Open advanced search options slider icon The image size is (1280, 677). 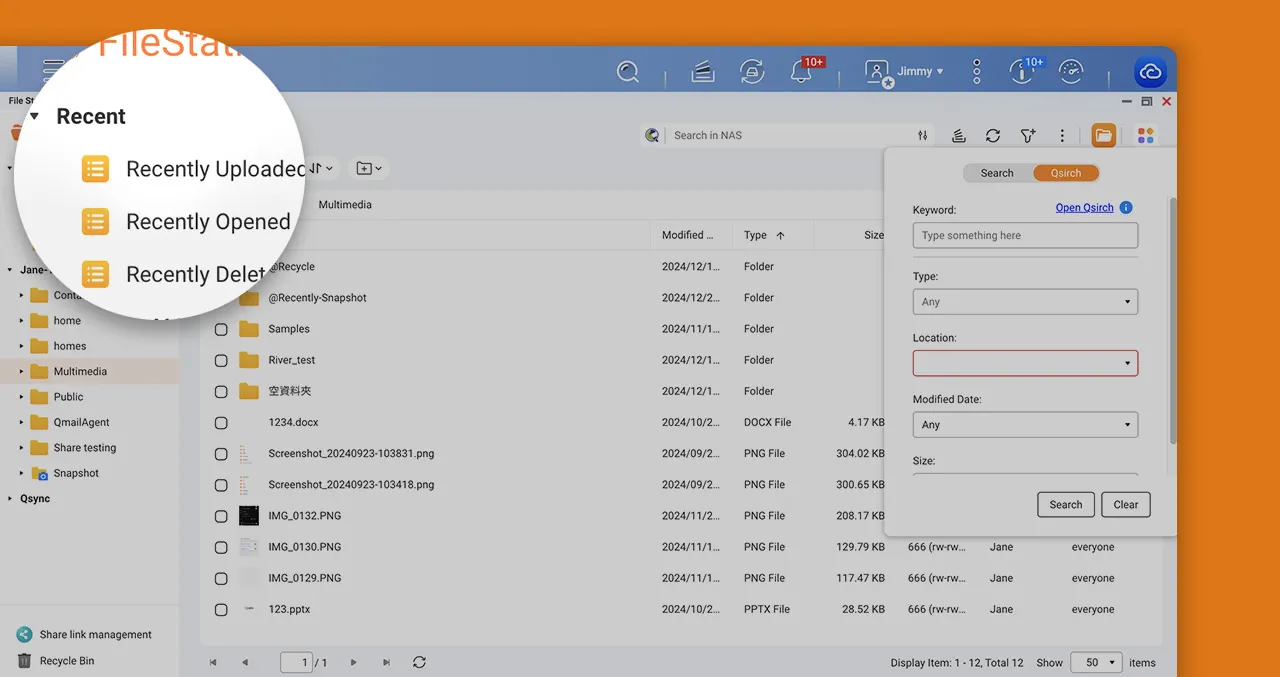922,135
